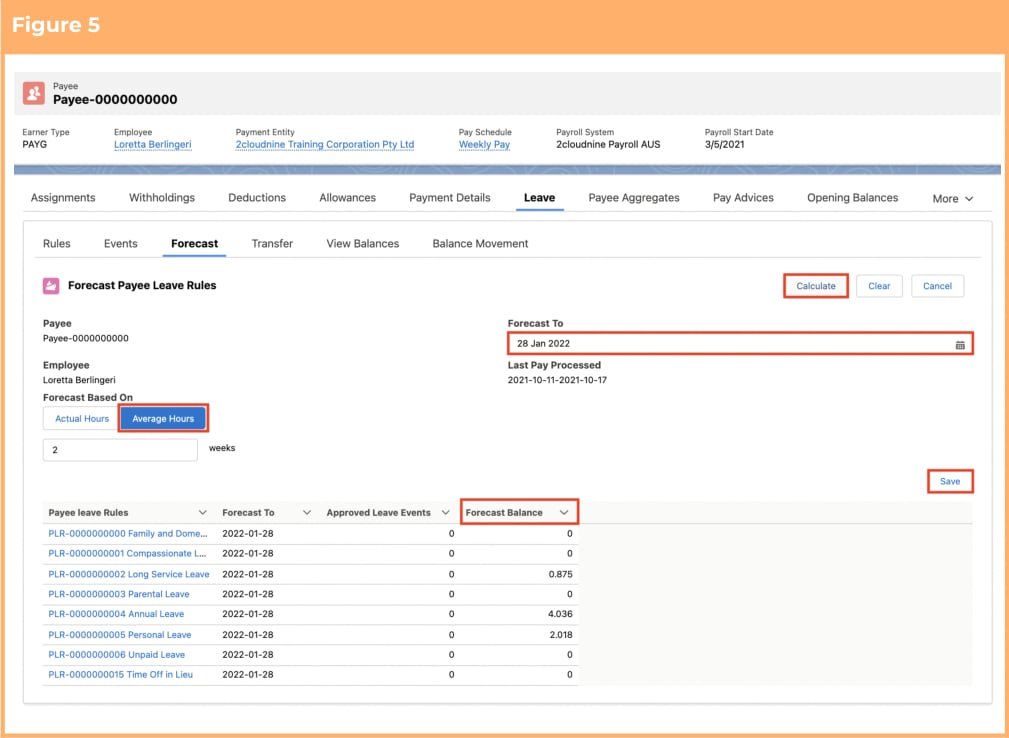Open the View Balances sub-tab
Image resolution: width=1009 pixels, height=738 pixels.
point(362,244)
